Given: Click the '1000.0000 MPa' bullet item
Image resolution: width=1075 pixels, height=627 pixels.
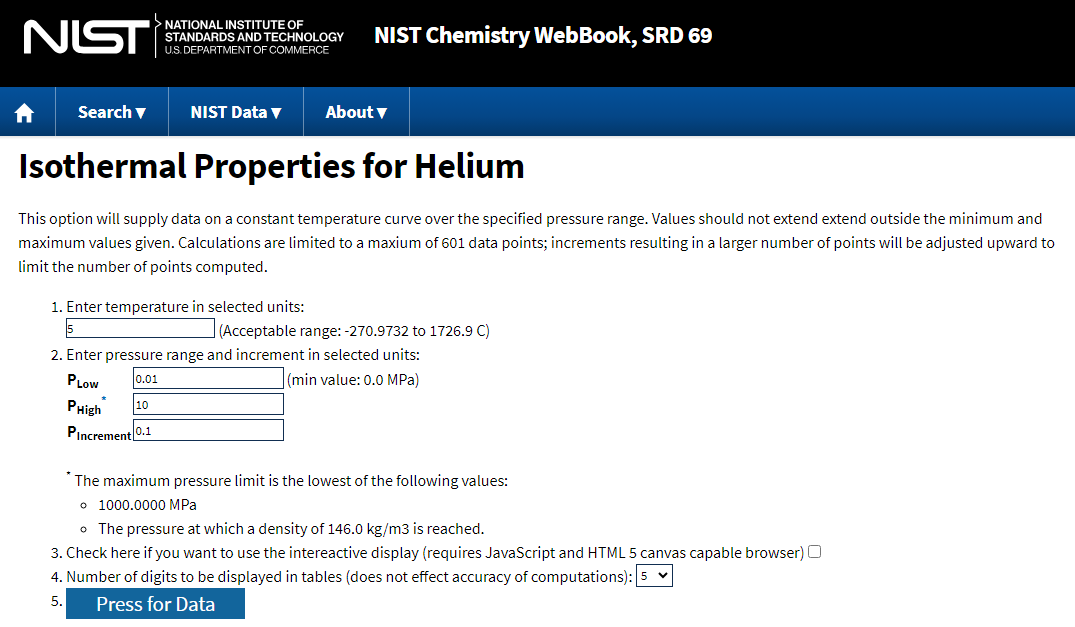Looking at the screenshot, I should coord(147,504).
